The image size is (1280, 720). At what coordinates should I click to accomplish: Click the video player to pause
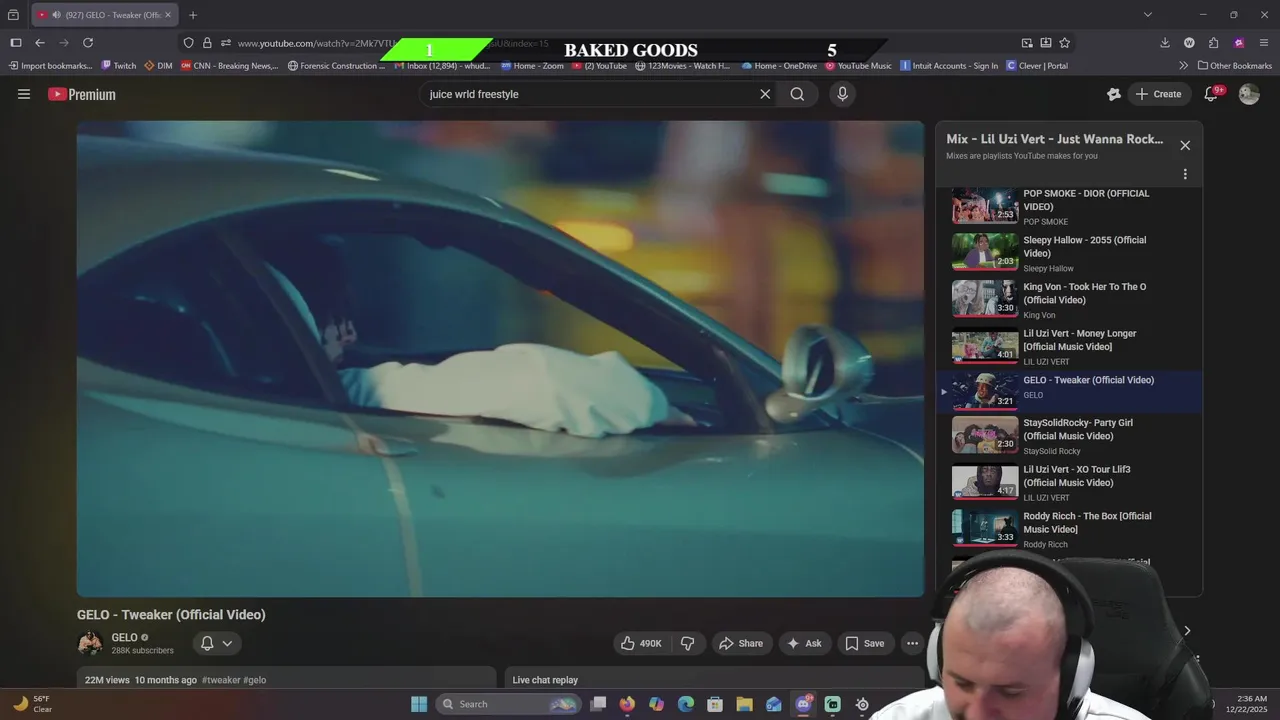click(x=500, y=359)
